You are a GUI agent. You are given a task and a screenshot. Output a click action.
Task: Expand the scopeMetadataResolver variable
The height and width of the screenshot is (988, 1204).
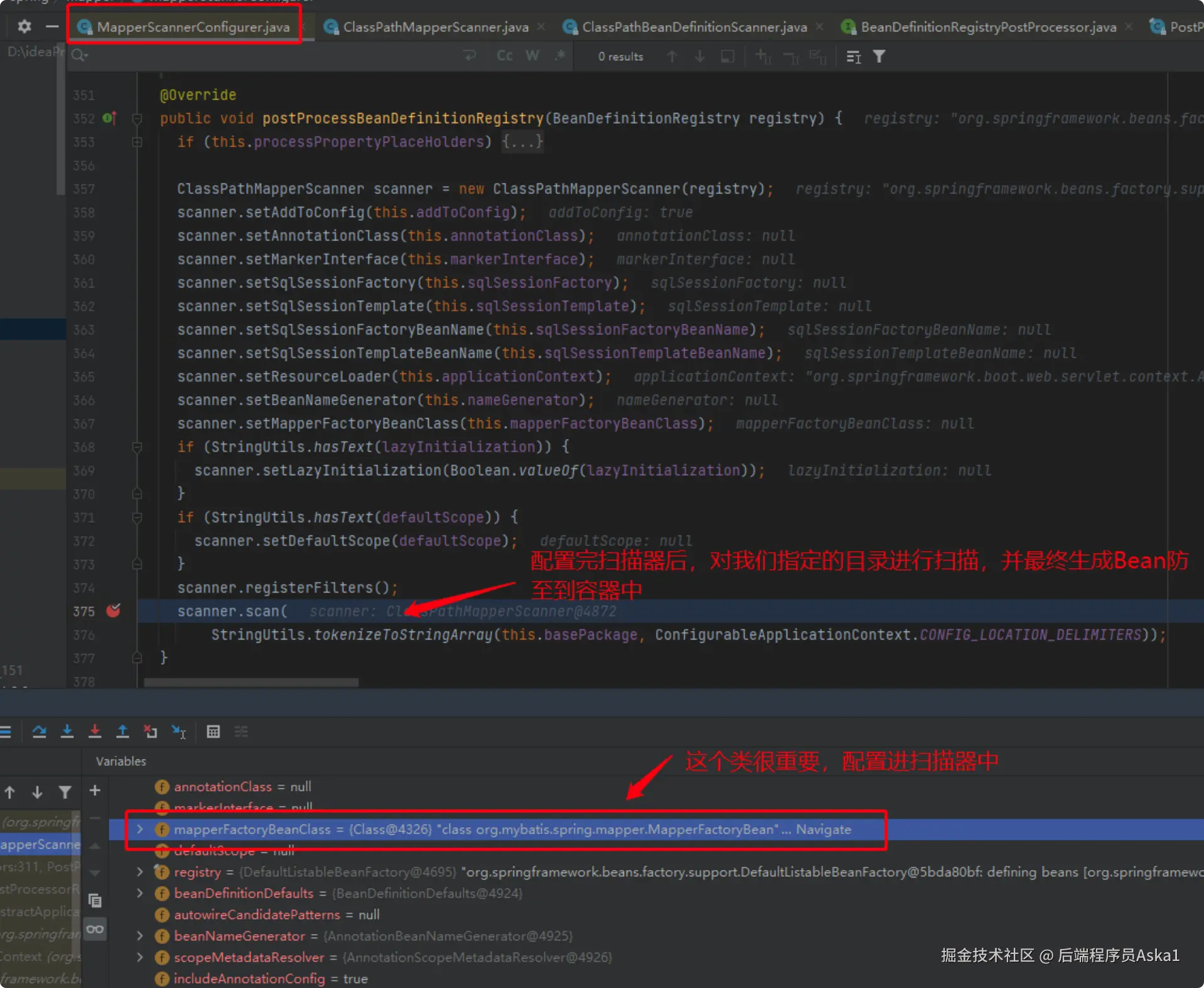[140, 957]
